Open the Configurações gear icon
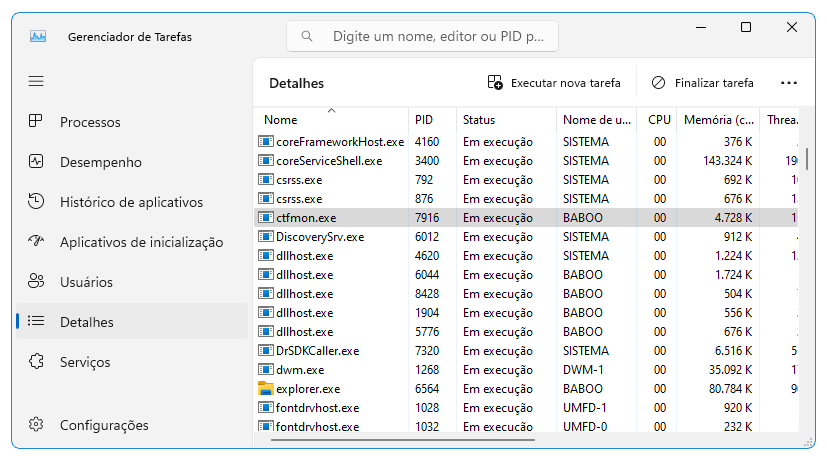This screenshot has width=827, height=467. pyautogui.click(x=36, y=424)
